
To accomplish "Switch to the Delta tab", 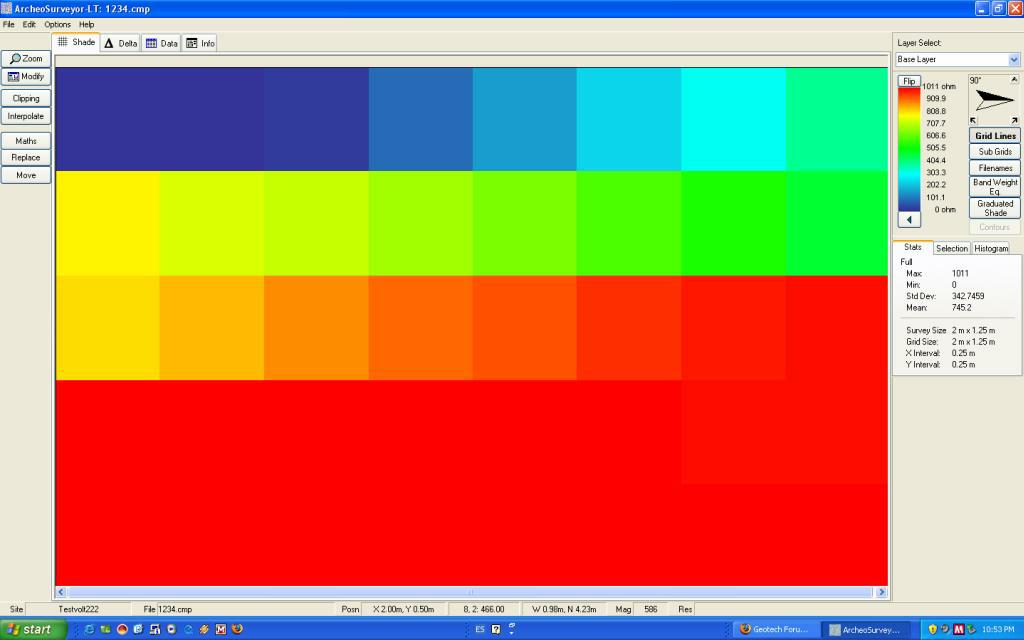I will (121, 43).
